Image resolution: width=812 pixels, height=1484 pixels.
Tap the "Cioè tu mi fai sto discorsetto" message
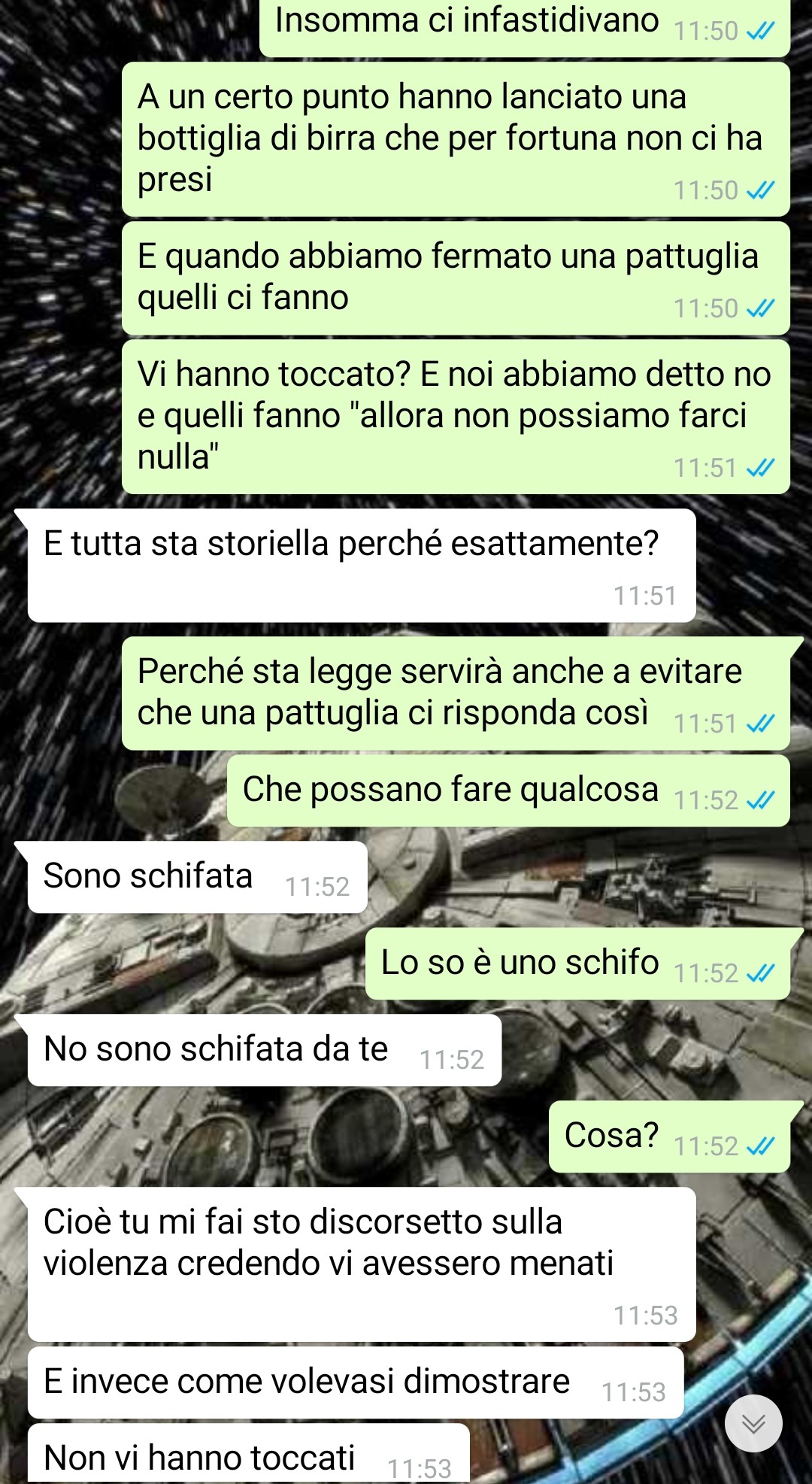[x=362, y=1264]
